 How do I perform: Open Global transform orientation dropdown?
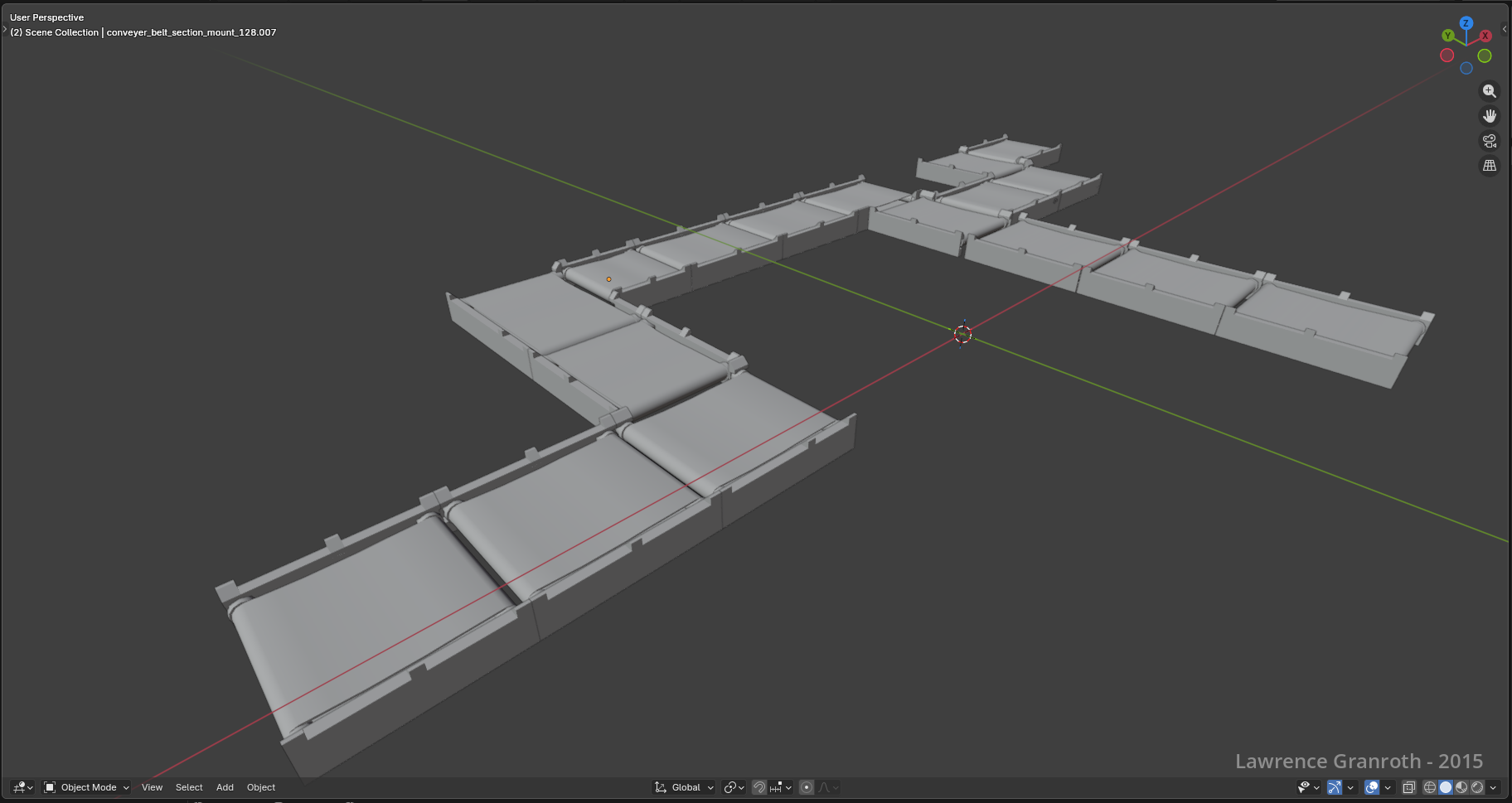coord(685,787)
